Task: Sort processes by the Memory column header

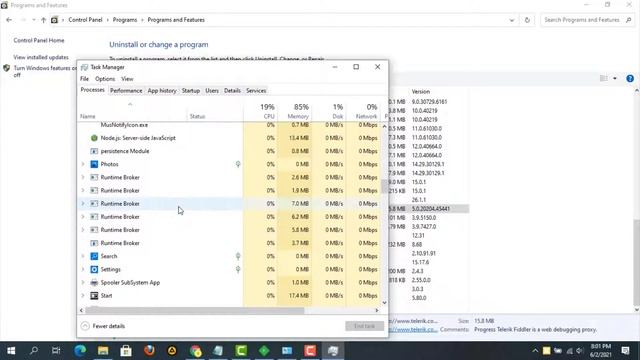Action: pos(295,111)
